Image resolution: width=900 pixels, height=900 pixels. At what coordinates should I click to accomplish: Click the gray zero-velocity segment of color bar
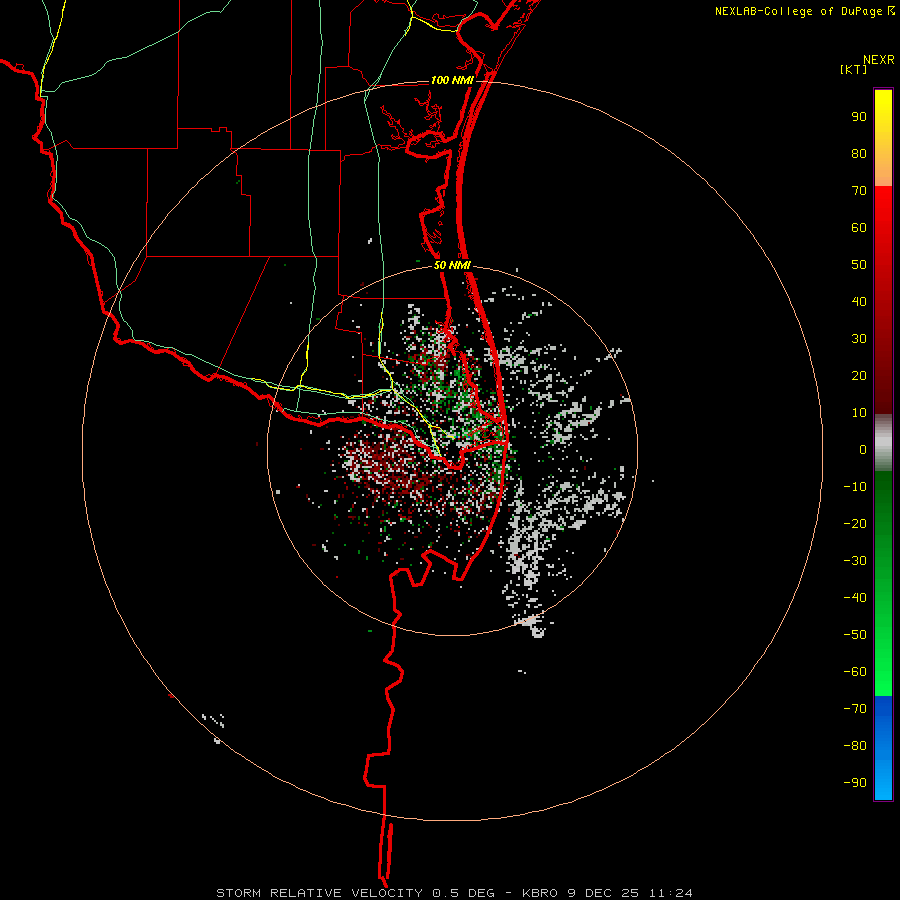point(883,443)
